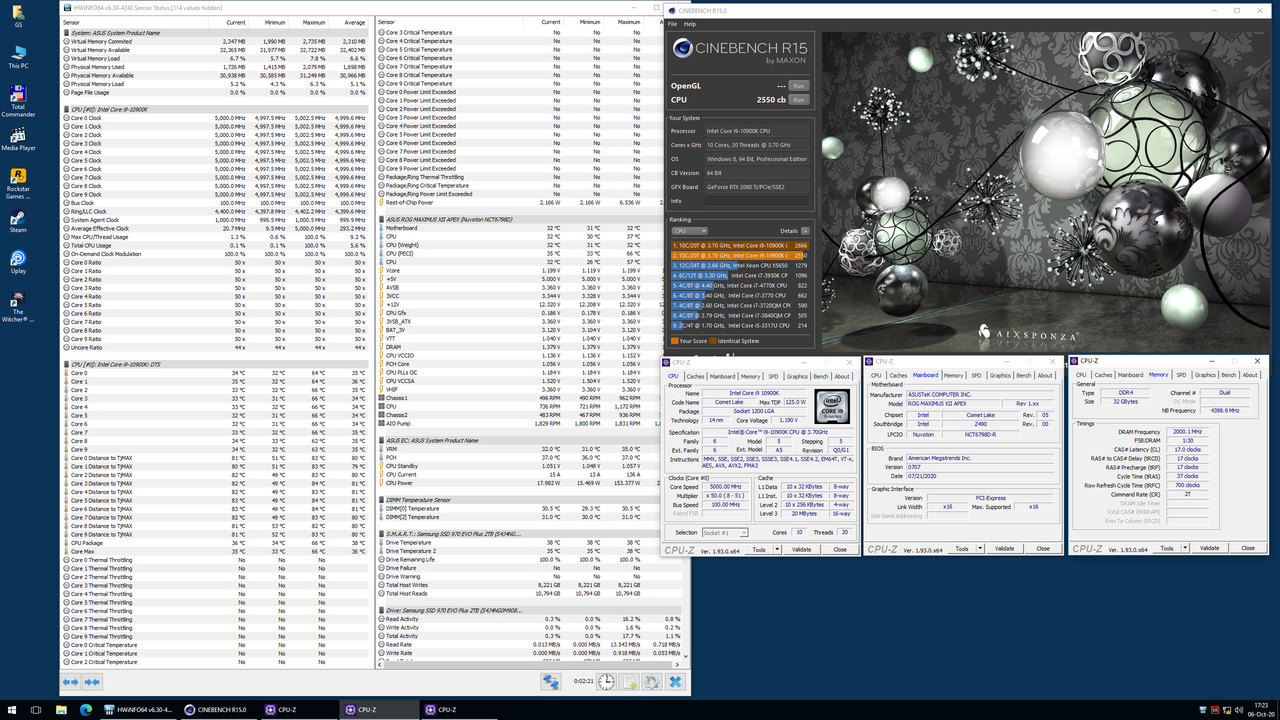Click the blue X close sensors icon
The image size is (1280, 720).
click(675, 681)
